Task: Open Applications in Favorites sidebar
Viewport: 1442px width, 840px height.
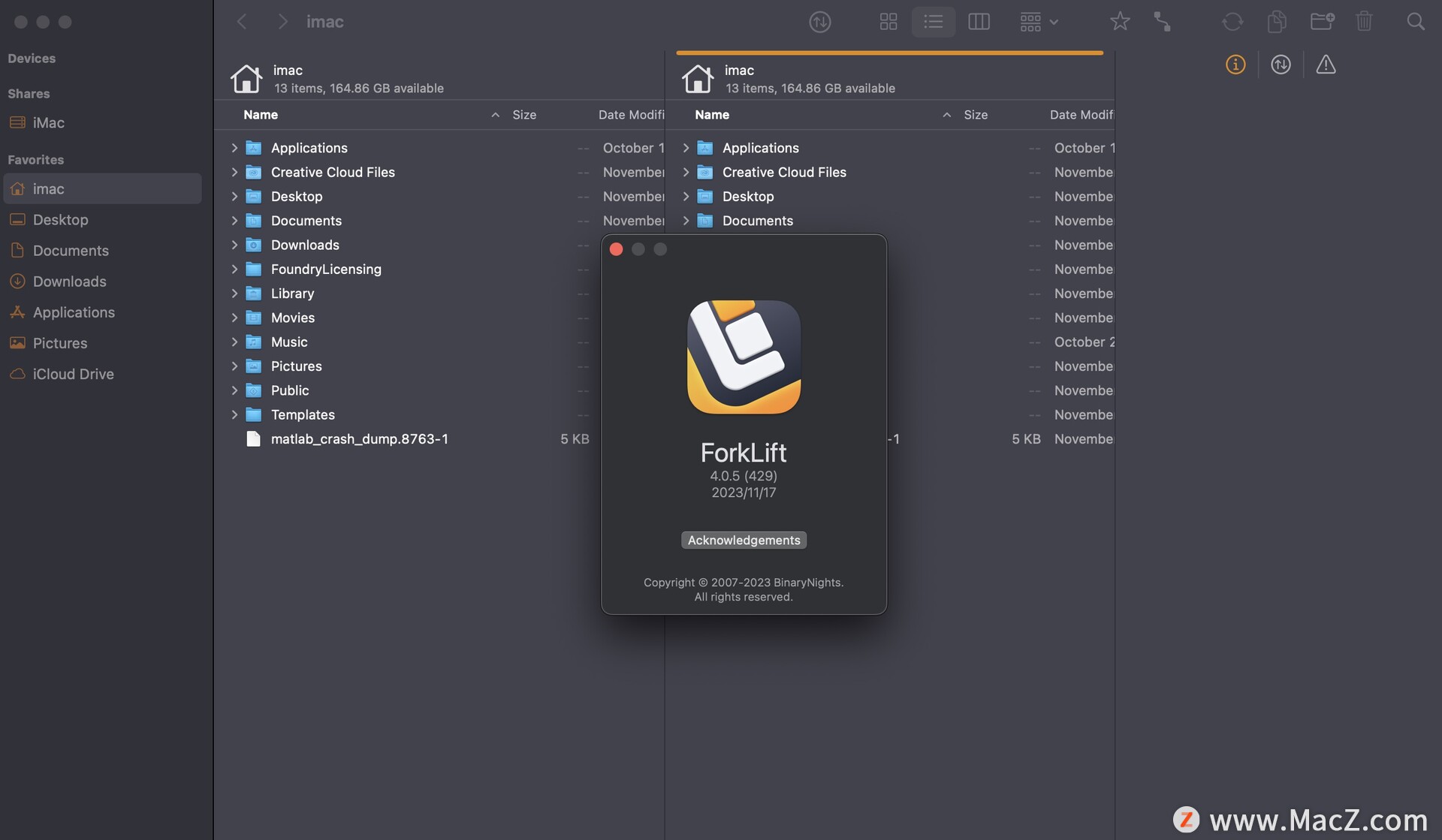Action: click(102, 312)
